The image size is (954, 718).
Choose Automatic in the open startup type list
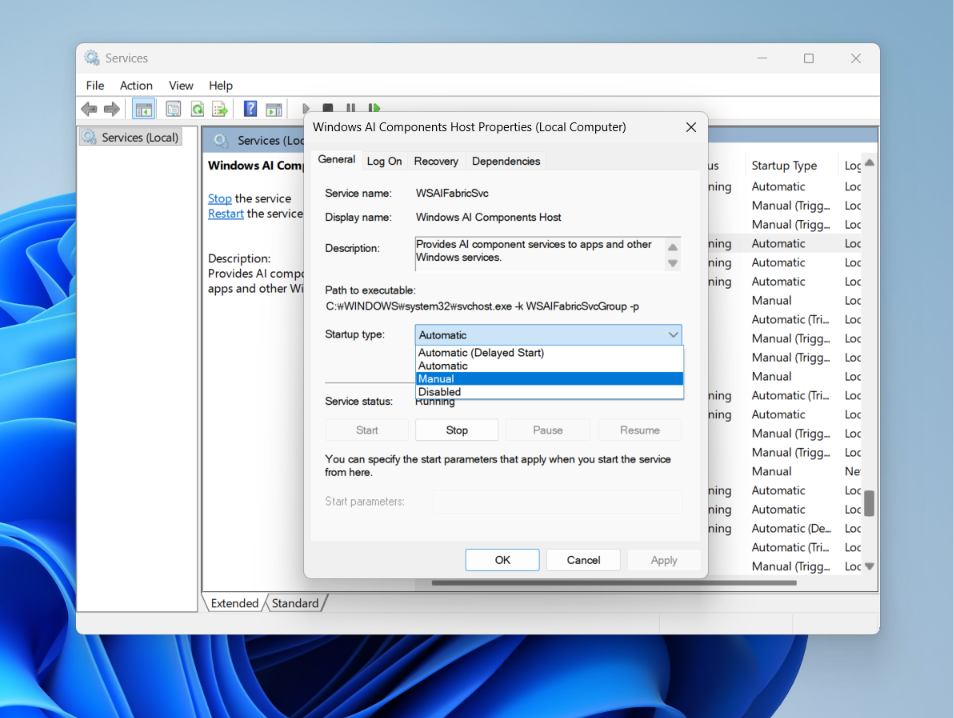(x=549, y=366)
